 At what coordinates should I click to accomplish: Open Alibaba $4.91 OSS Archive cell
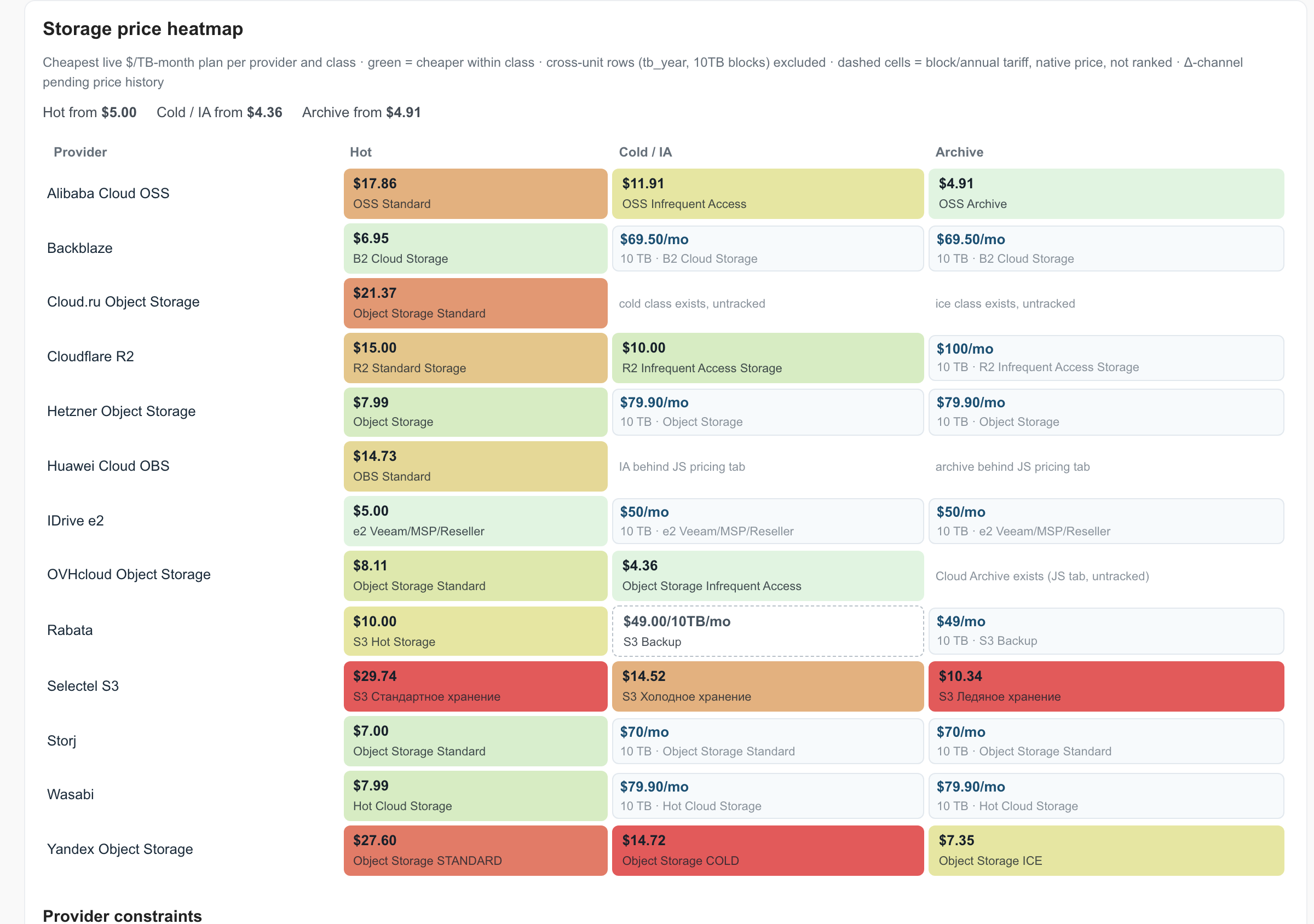1106,193
